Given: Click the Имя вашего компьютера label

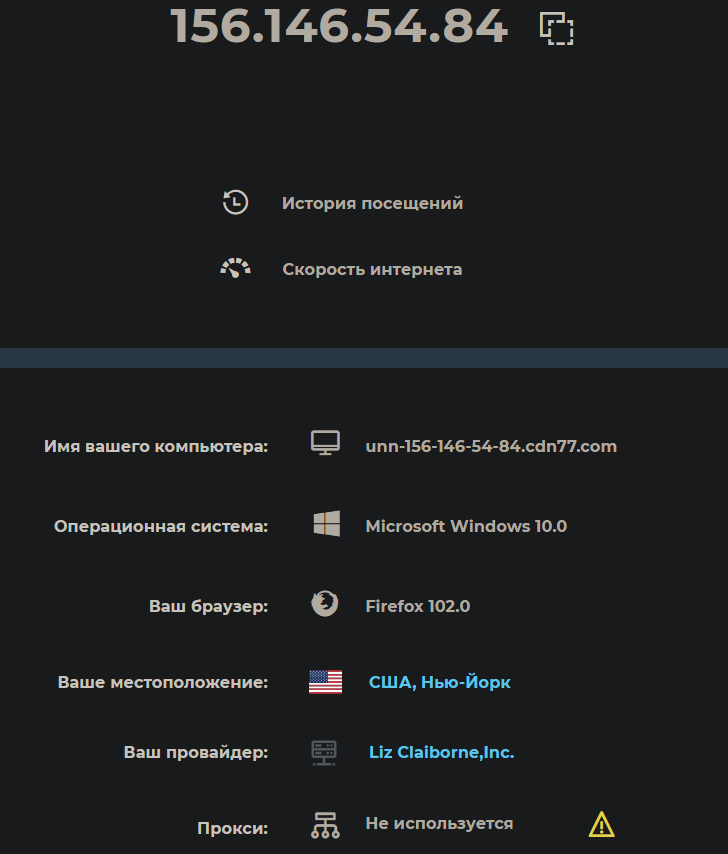Looking at the screenshot, I should [x=156, y=446].
